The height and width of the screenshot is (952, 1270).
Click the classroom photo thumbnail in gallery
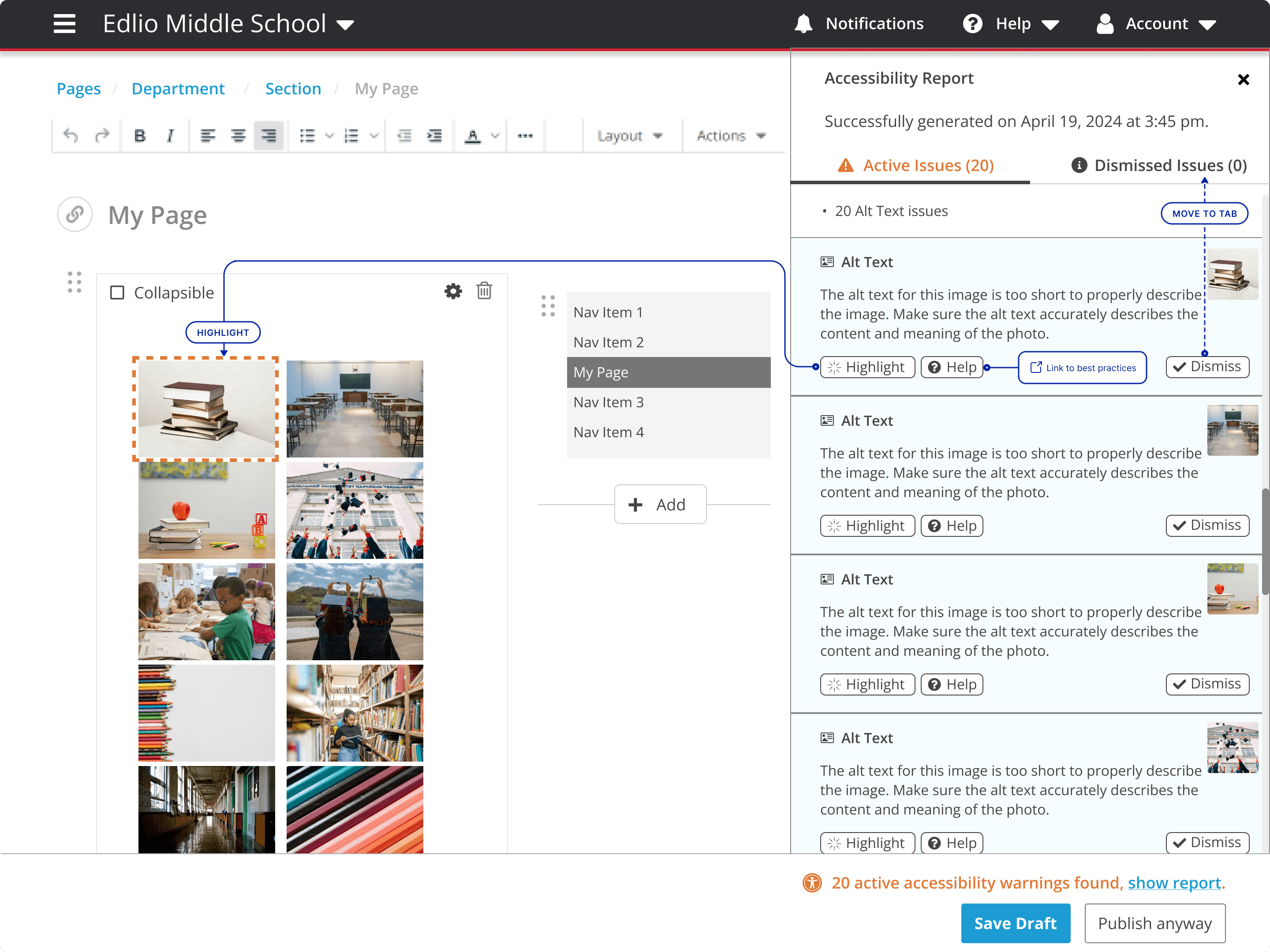(354, 408)
